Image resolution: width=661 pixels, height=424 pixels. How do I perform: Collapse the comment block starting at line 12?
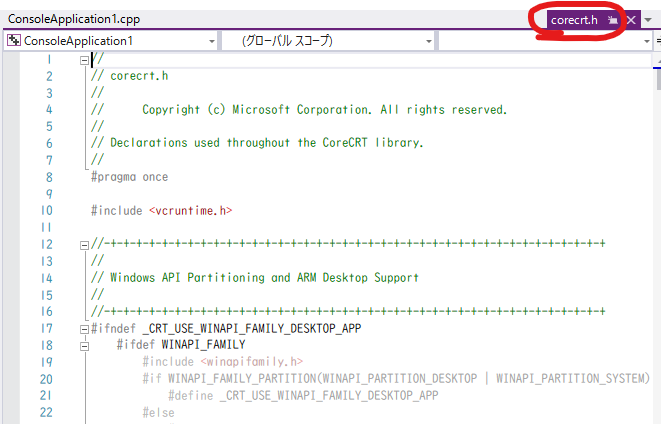pos(83,244)
